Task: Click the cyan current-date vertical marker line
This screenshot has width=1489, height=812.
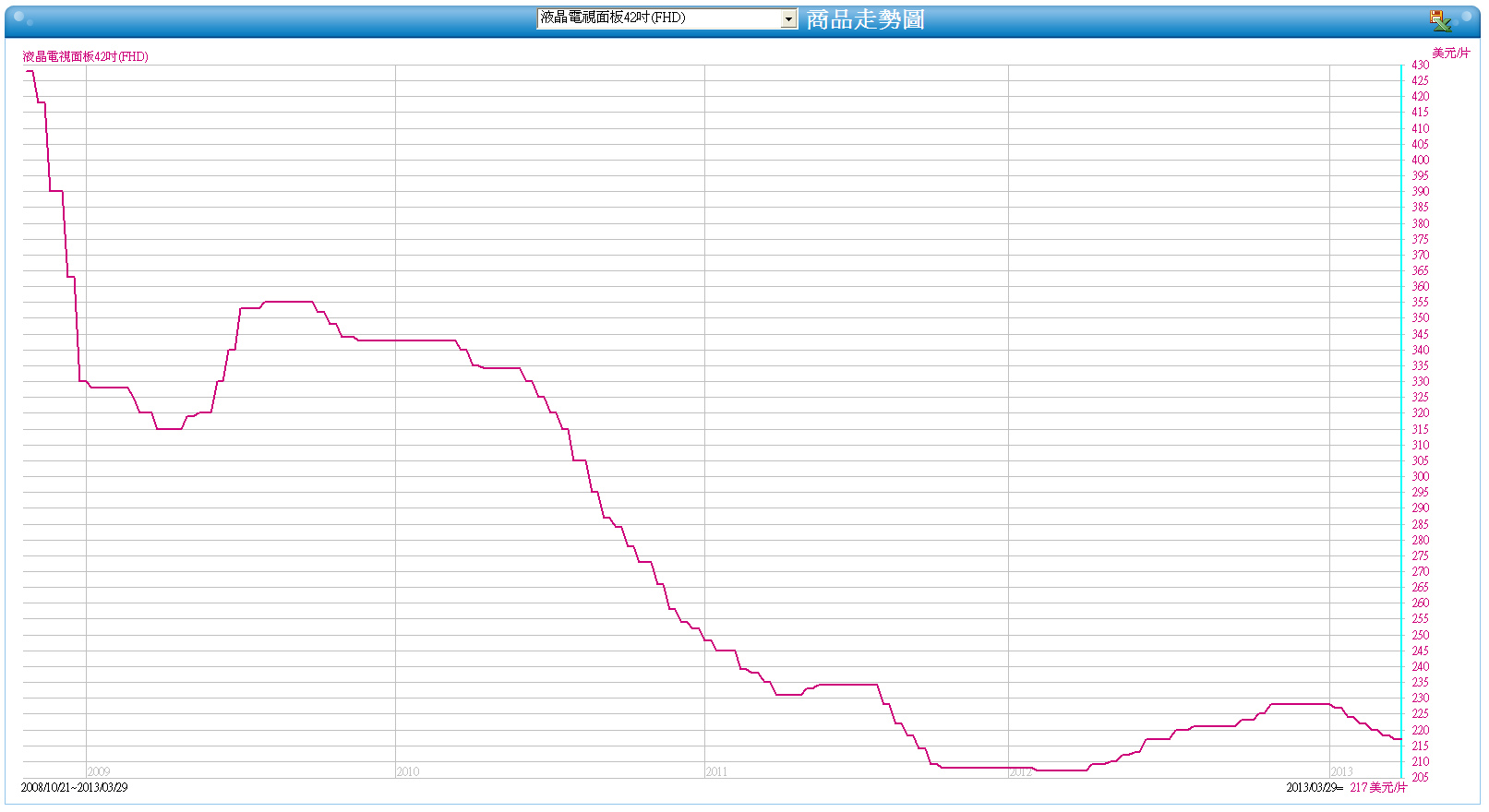Action: coord(1401,422)
